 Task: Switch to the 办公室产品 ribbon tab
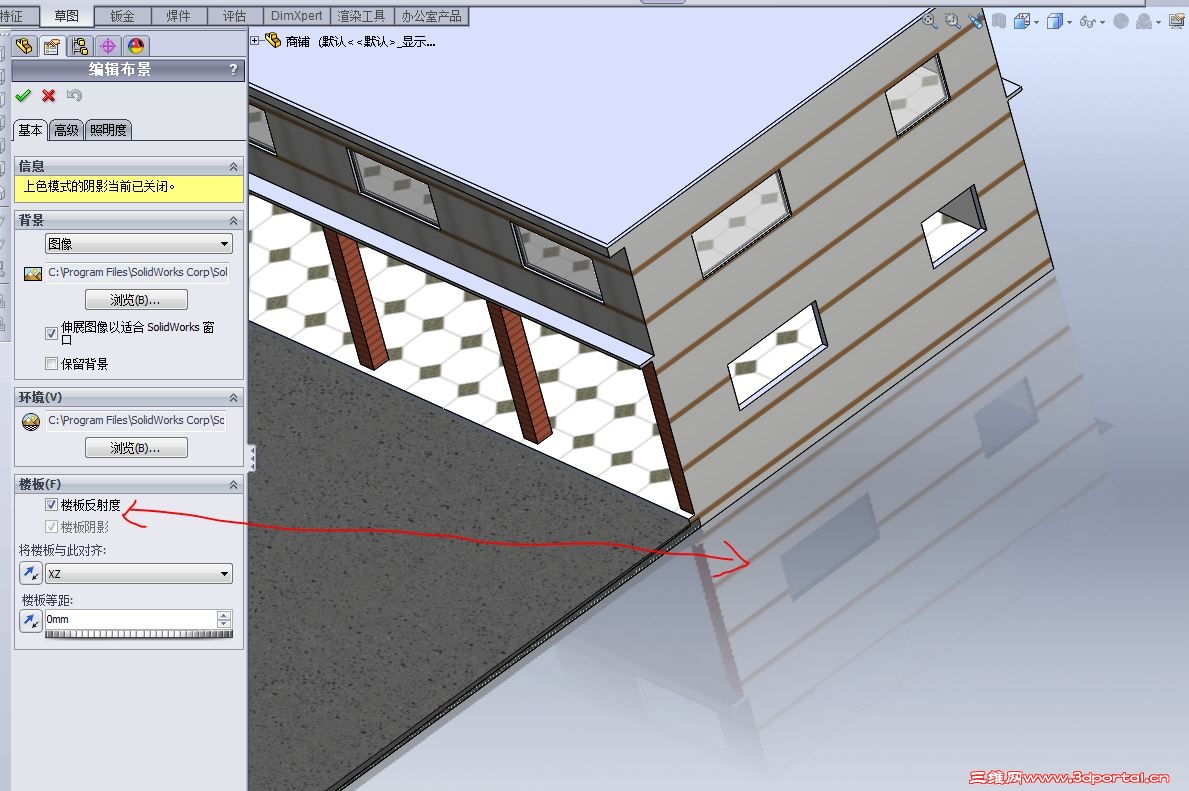point(431,16)
